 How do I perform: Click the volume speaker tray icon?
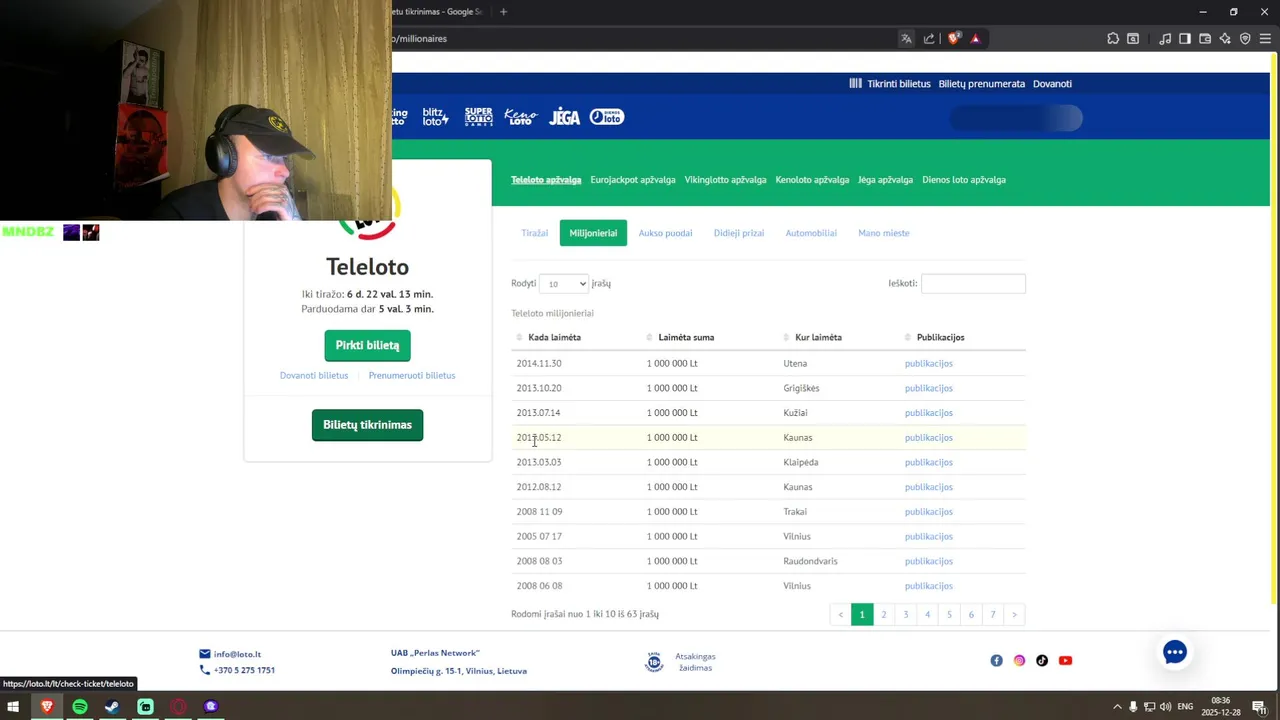point(1165,707)
